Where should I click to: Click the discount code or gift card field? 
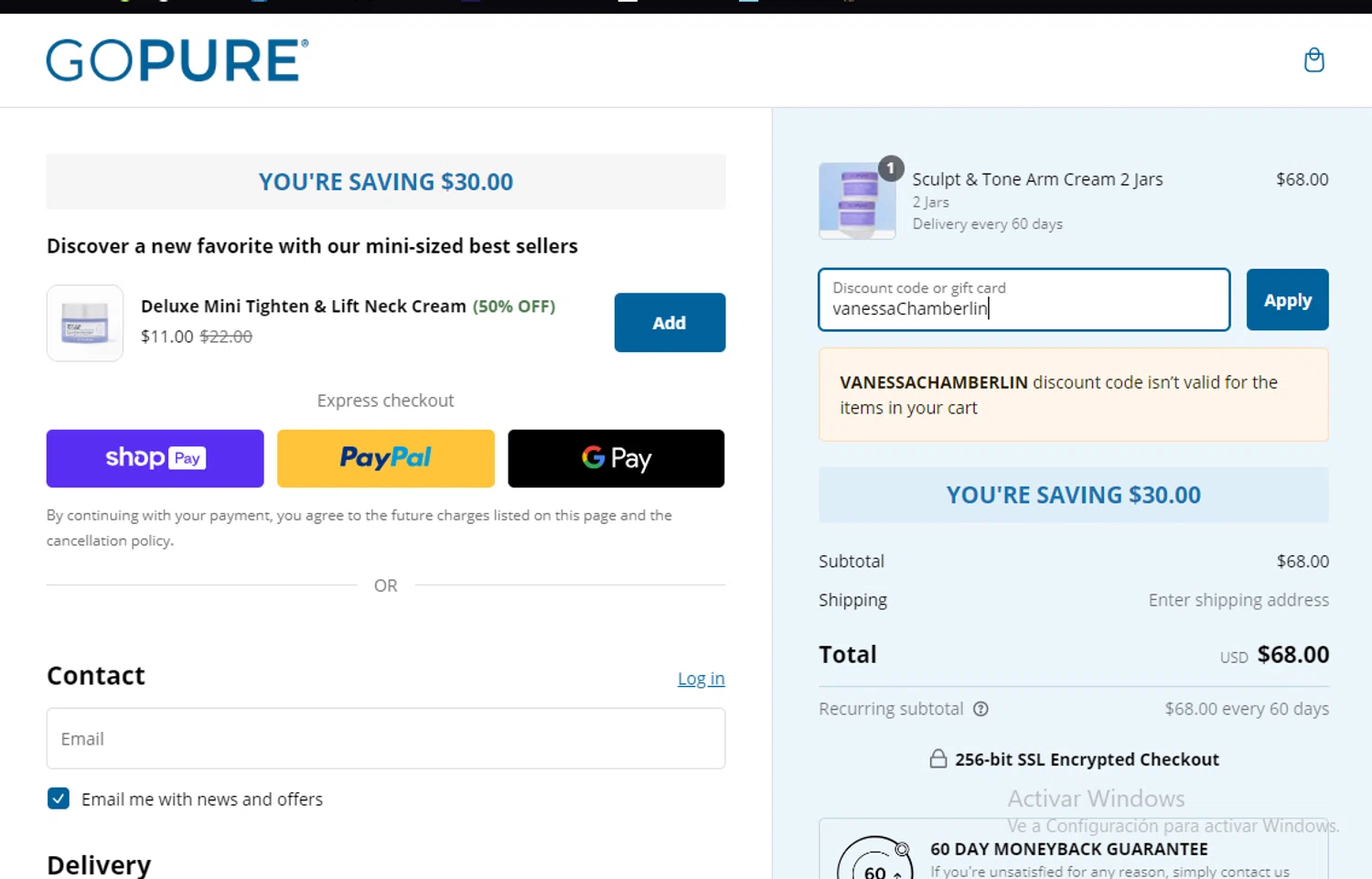pyautogui.click(x=1024, y=300)
